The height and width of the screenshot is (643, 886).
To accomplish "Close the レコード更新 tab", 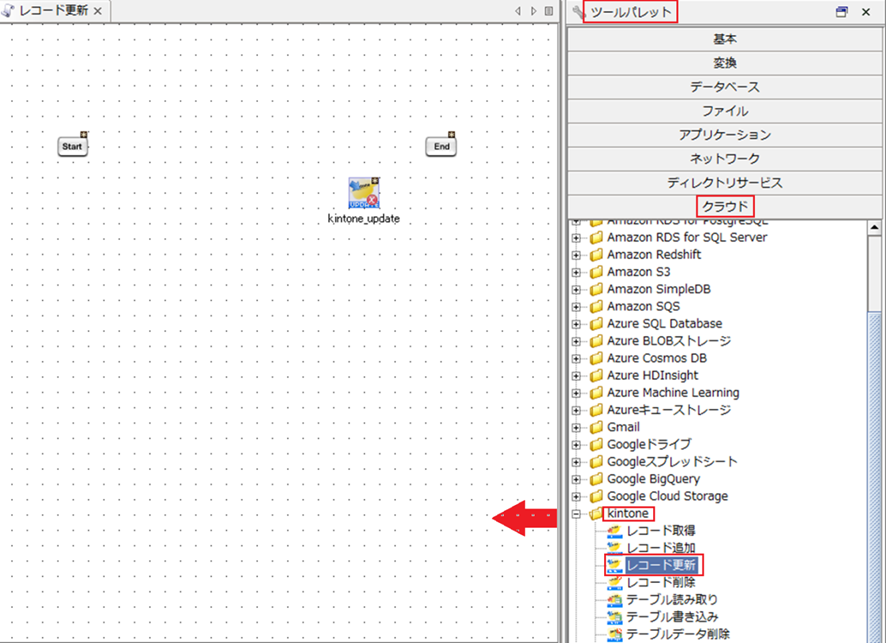I will [x=98, y=11].
